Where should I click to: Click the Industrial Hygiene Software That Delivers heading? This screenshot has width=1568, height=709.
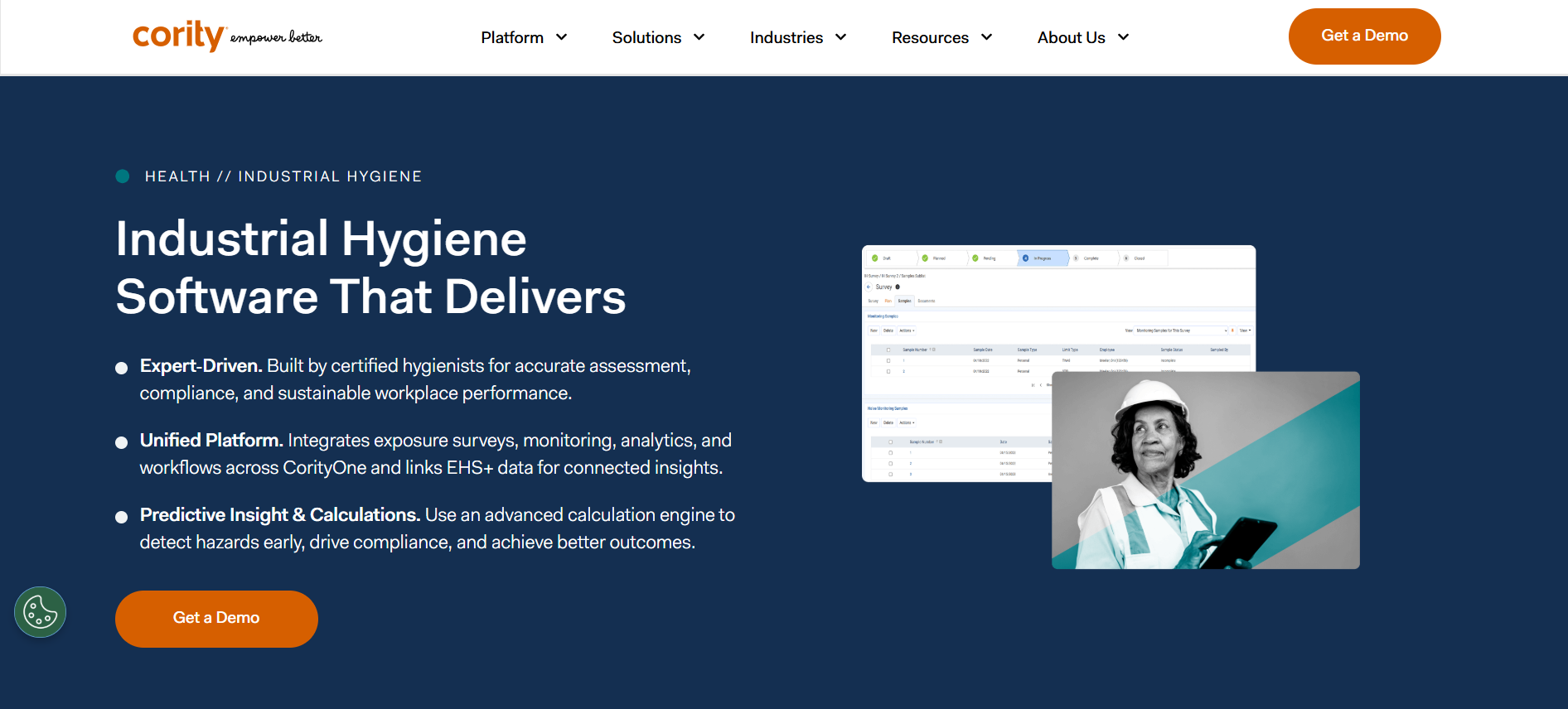(x=370, y=268)
